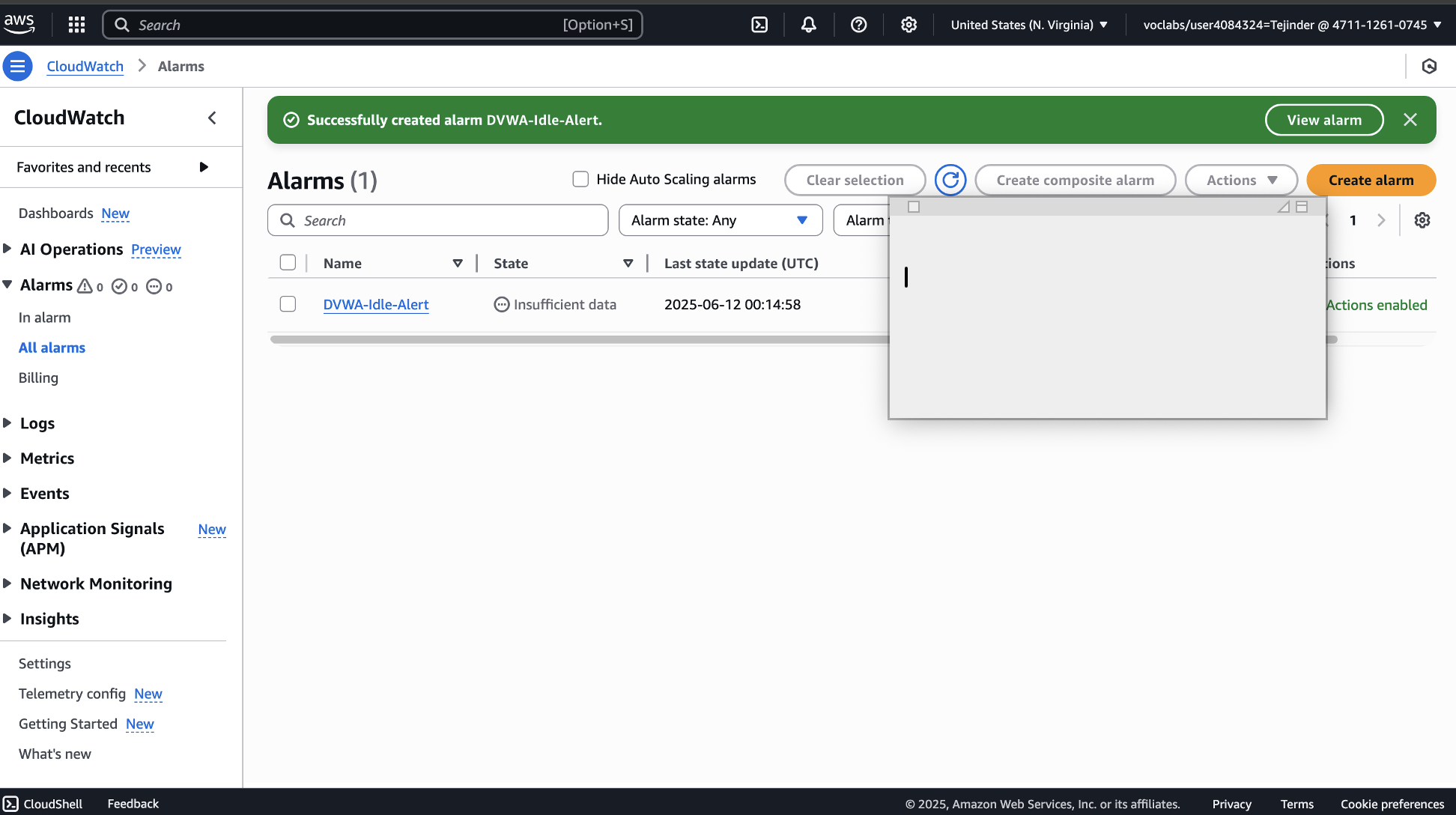The height and width of the screenshot is (815, 1456).
Task: Select the DVWA-Idle-Alert row checkbox
Action: pos(288,304)
